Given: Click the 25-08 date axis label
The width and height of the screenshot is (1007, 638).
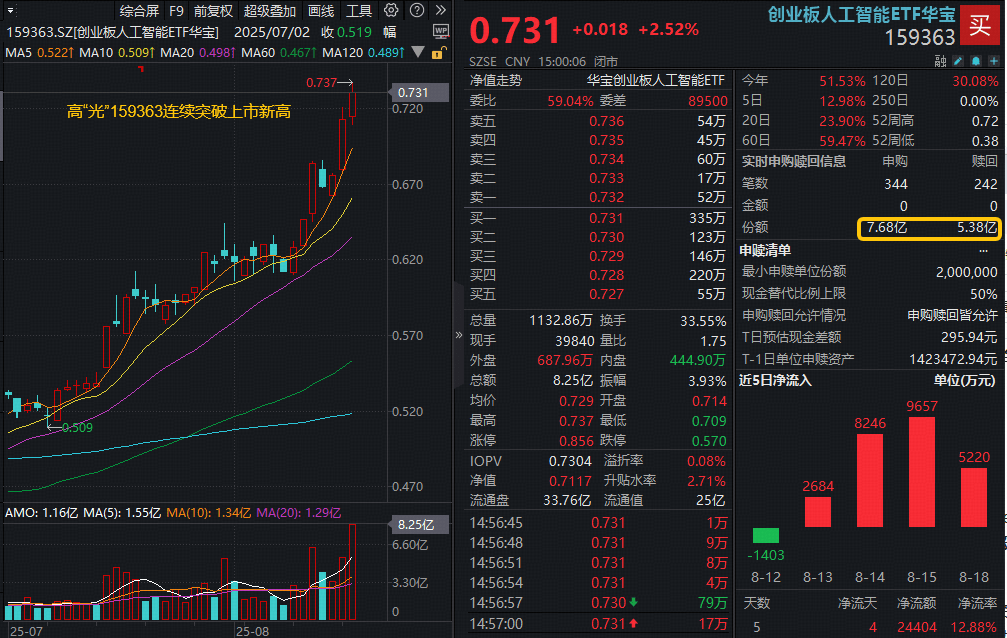Looking at the screenshot, I should 252,631.
